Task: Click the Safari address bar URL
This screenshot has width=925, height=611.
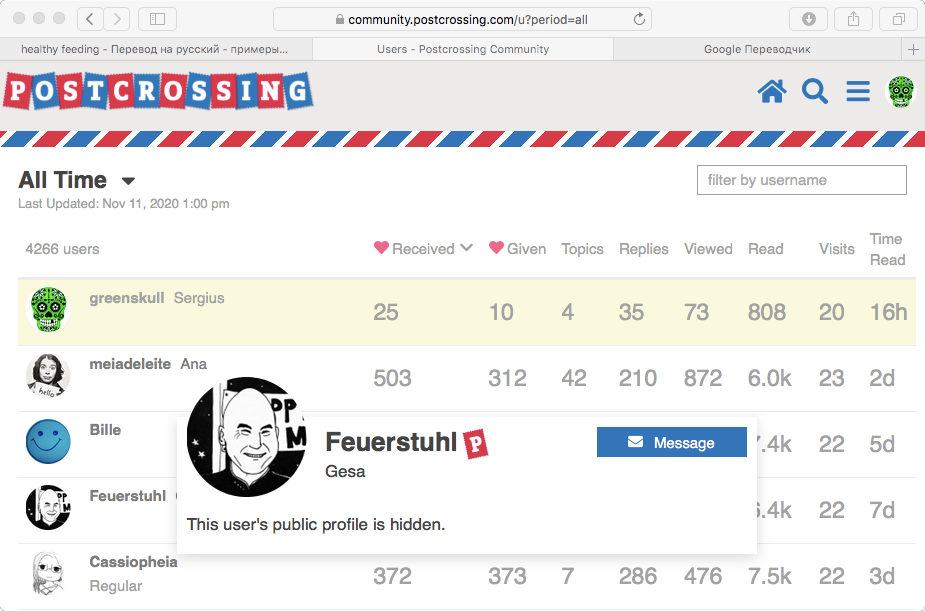Action: [x=468, y=19]
